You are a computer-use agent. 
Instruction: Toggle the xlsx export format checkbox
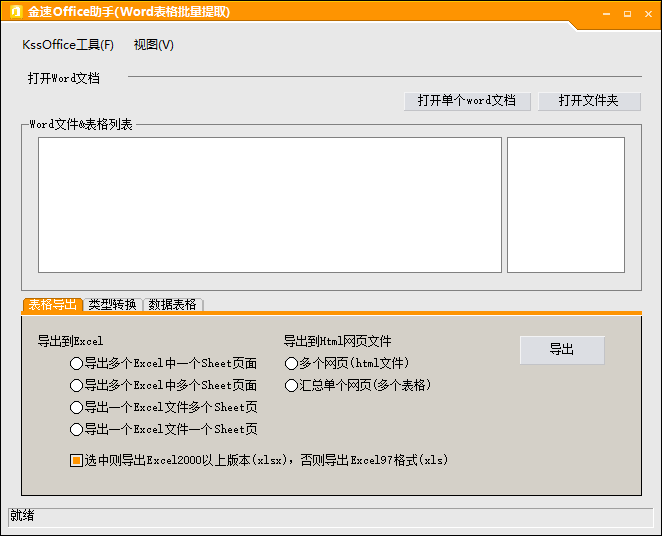click(x=76, y=460)
